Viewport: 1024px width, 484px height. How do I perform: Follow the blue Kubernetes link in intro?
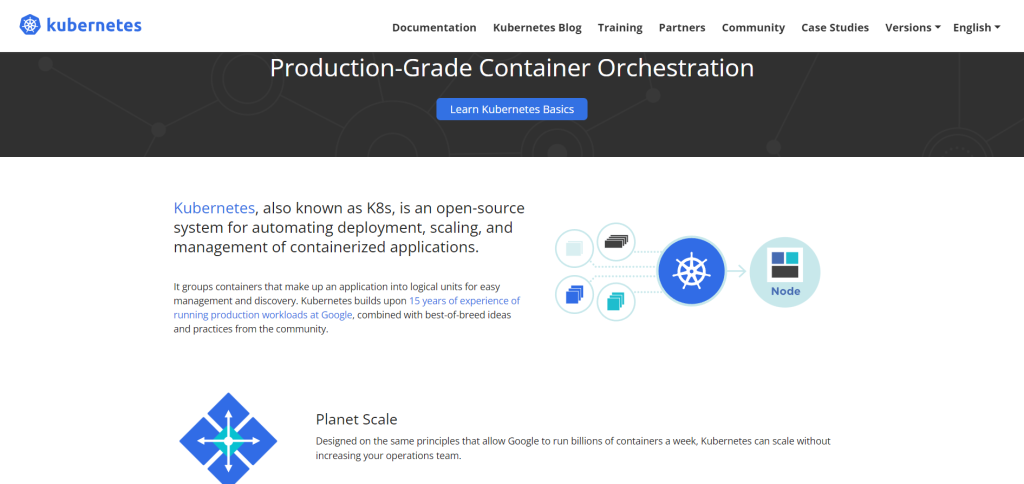pos(214,208)
